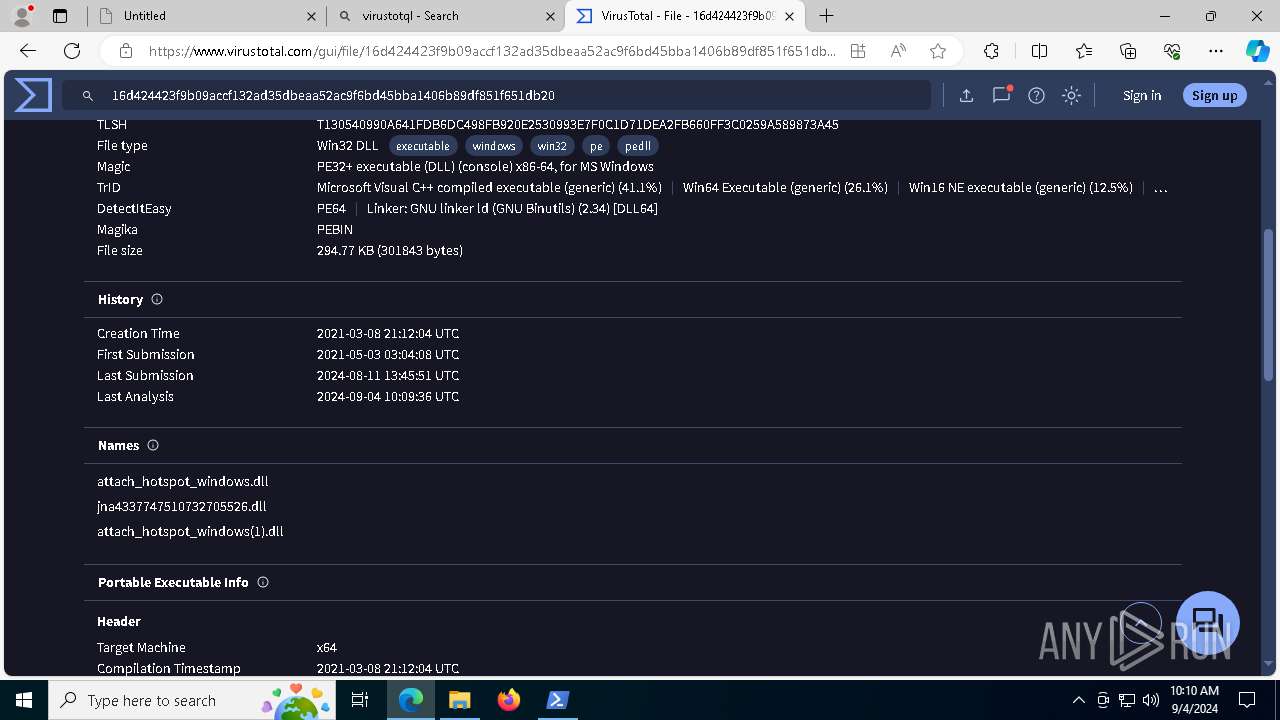The height and width of the screenshot is (720, 1280).
Task: Click the attach_hotspot_windows.dll name
Action: click(x=183, y=481)
